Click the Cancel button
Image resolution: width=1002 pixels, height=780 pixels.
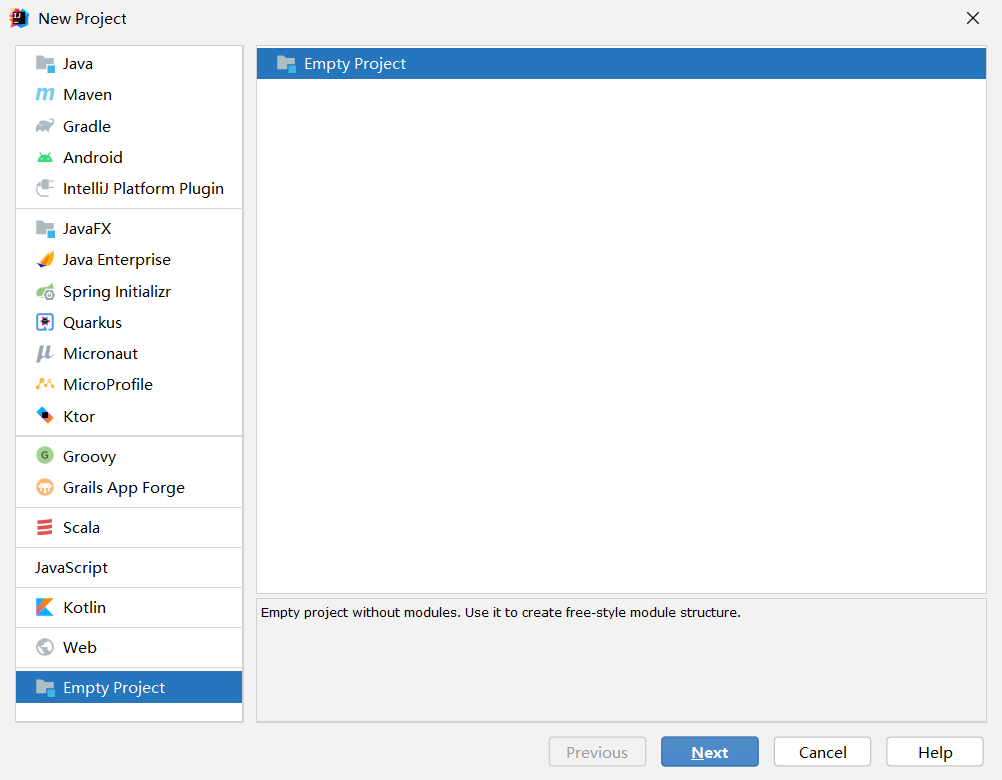point(822,751)
